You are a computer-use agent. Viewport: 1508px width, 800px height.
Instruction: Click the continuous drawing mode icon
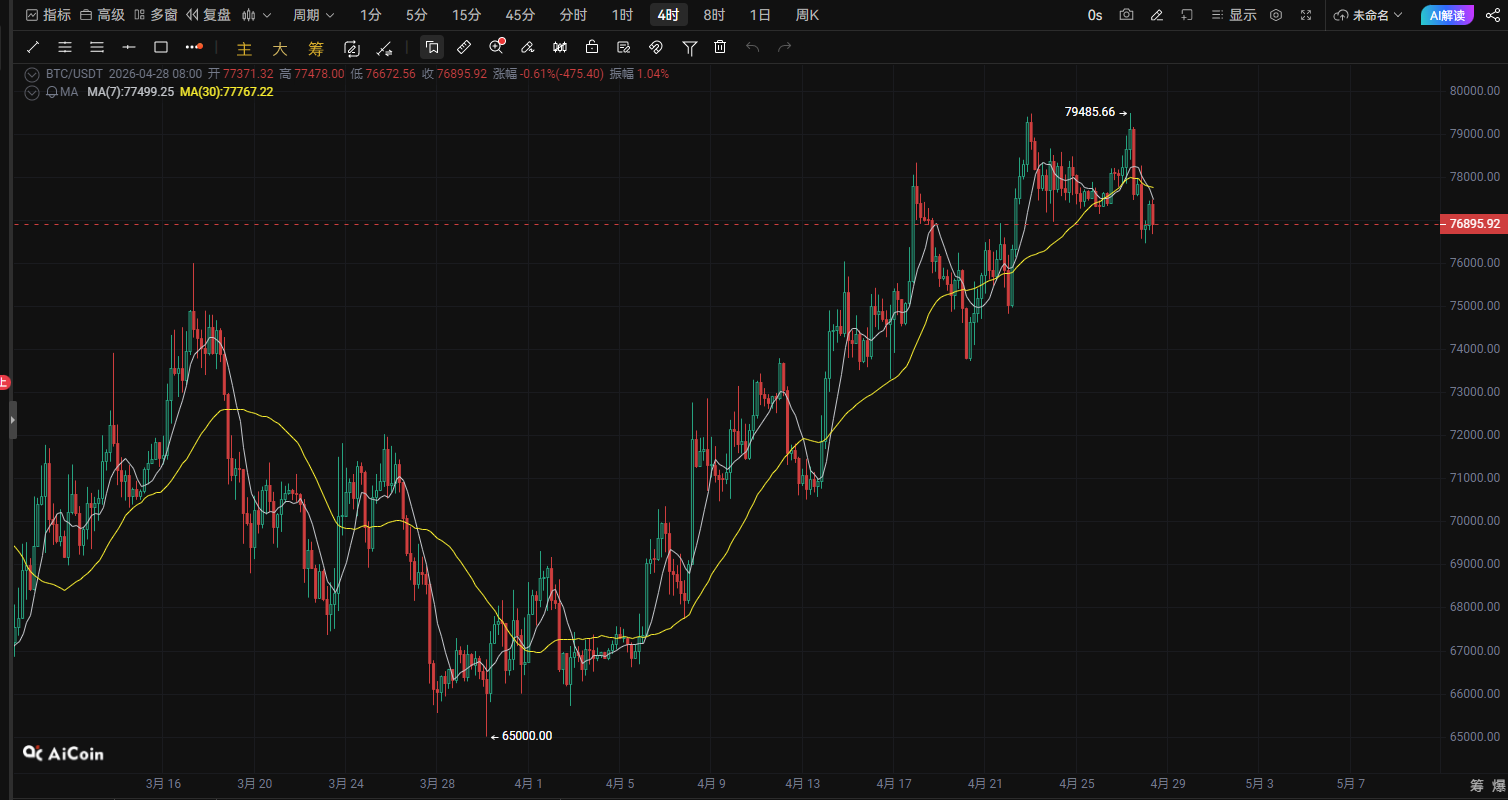[x=351, y=47]
